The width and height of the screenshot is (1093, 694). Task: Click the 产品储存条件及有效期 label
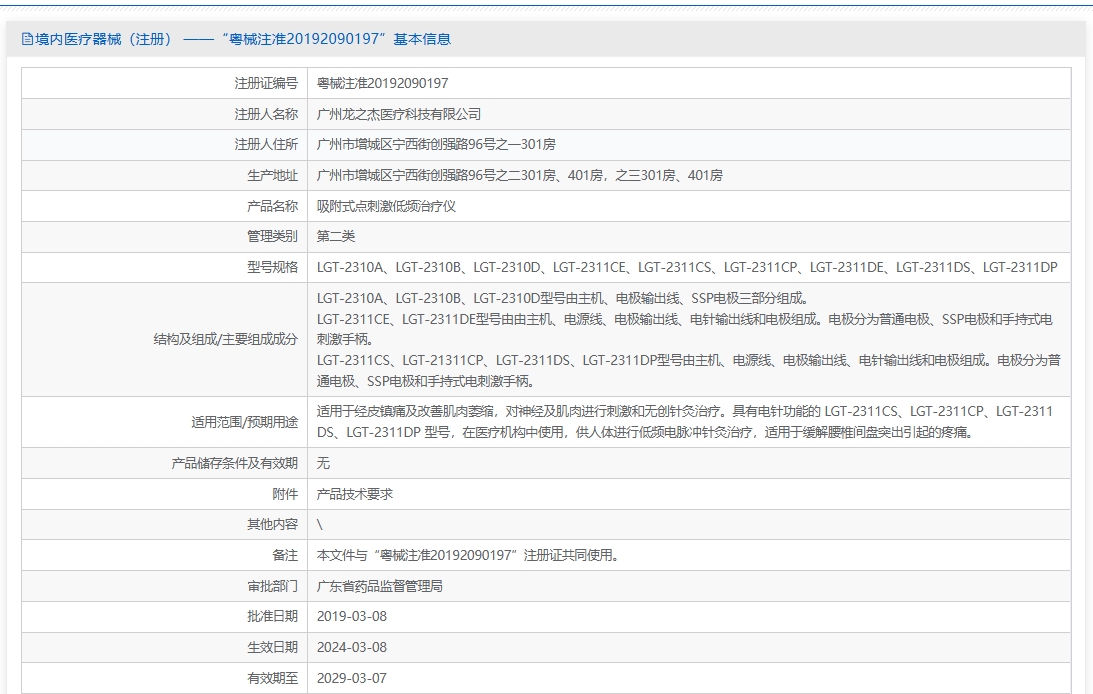click(x=234, y=463)
